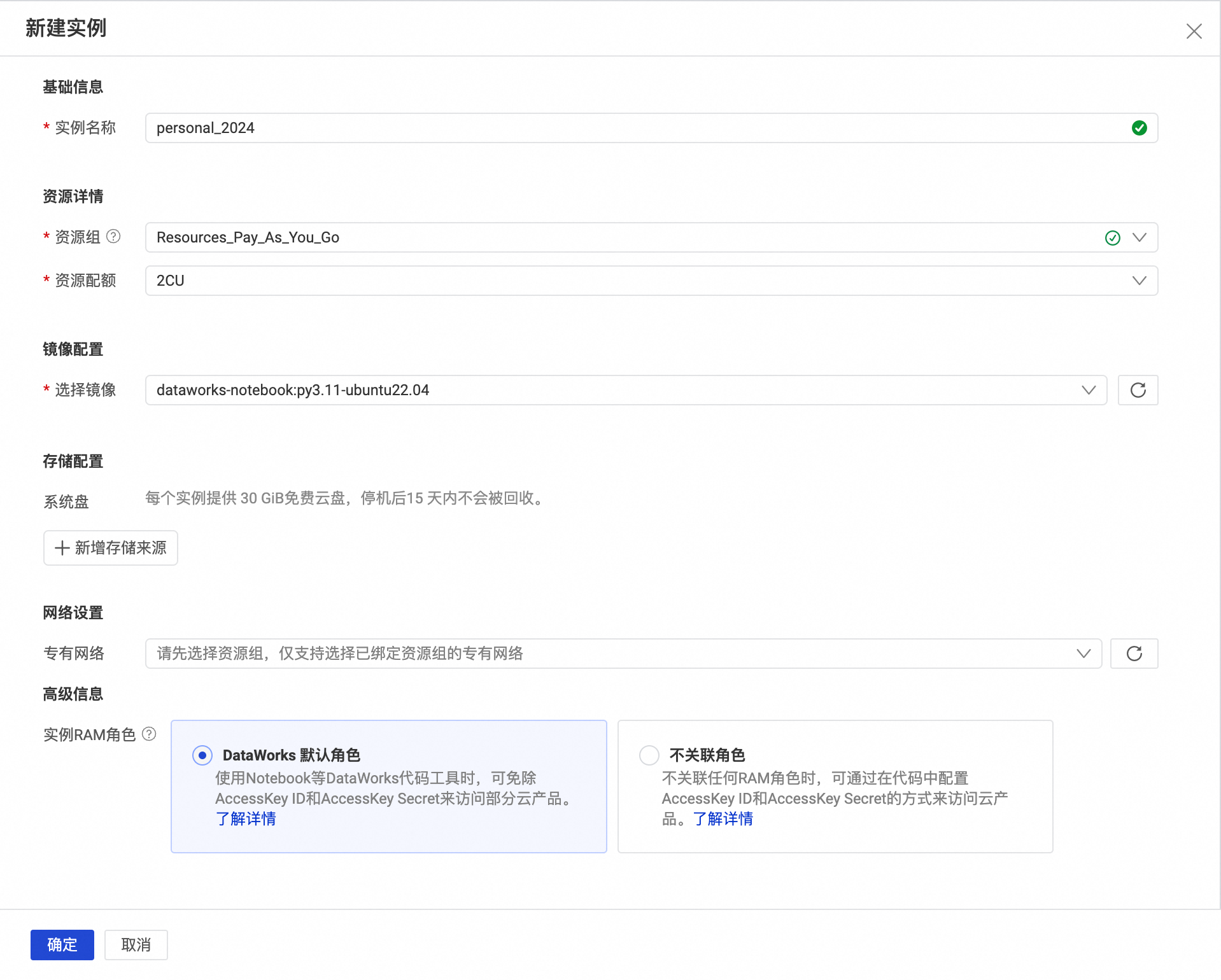Click the refresh icon next to image selection
This screenshot has width=1221, height=980.
coord(1138,390)
